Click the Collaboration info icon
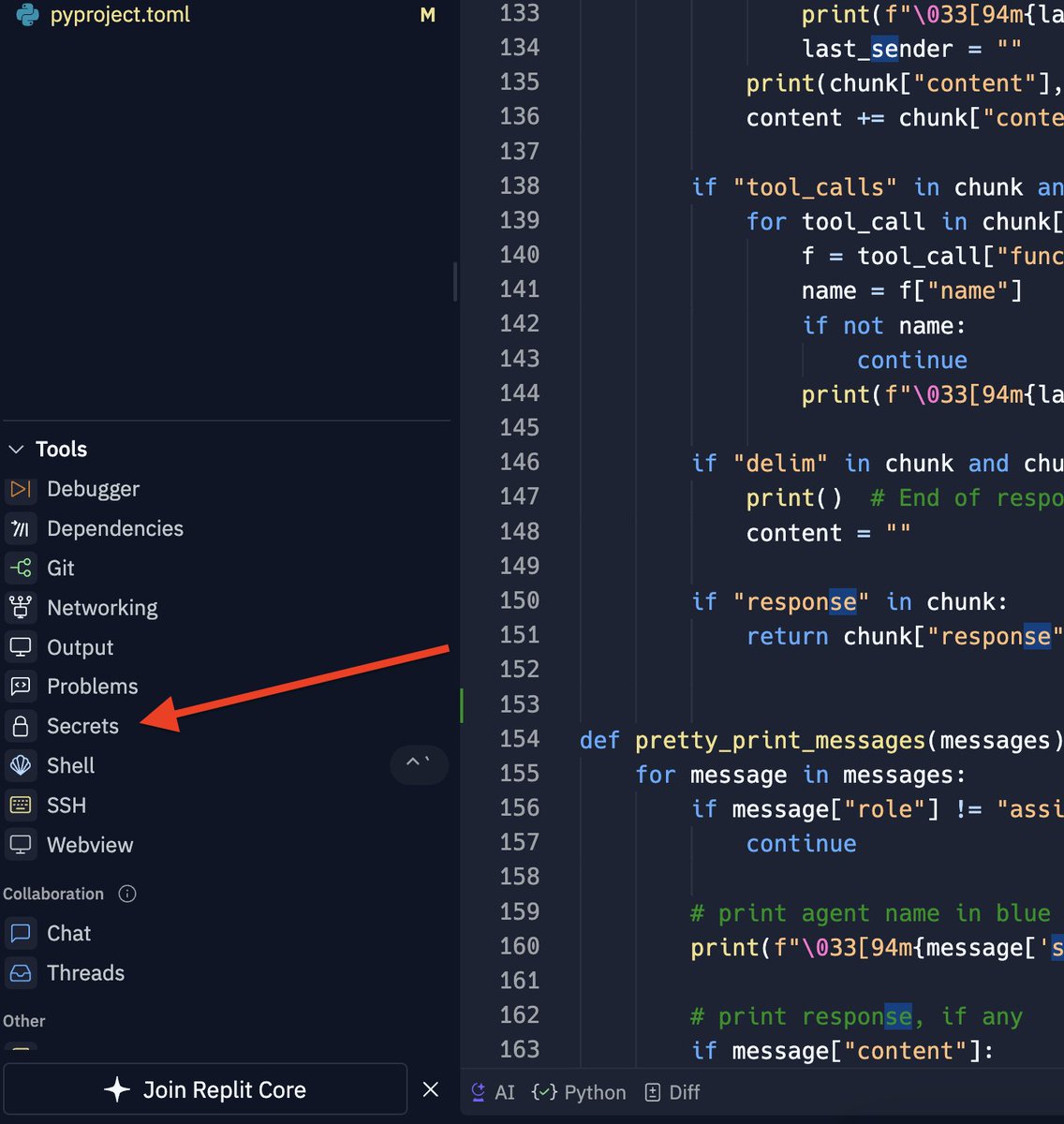1064x1124 pixels. click(x=127, y=894)
